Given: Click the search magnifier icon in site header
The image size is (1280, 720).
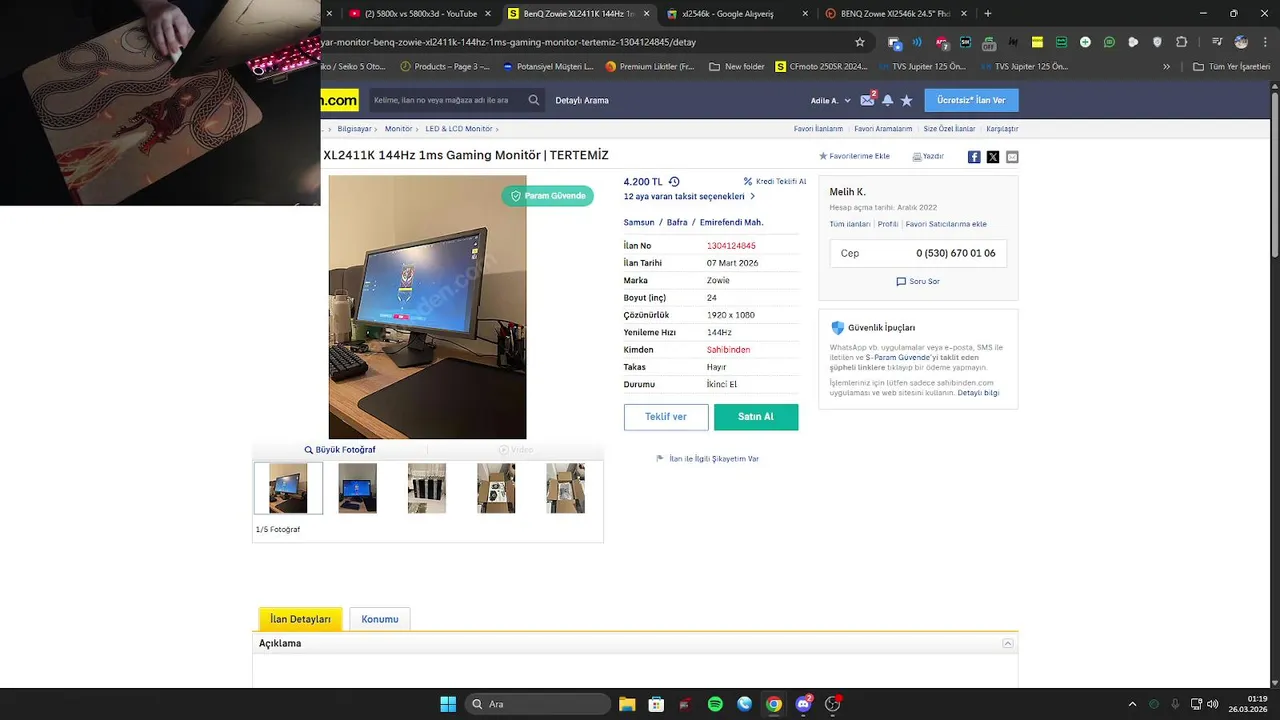Looking at the screenshot, I should click(x=534, y=100).
